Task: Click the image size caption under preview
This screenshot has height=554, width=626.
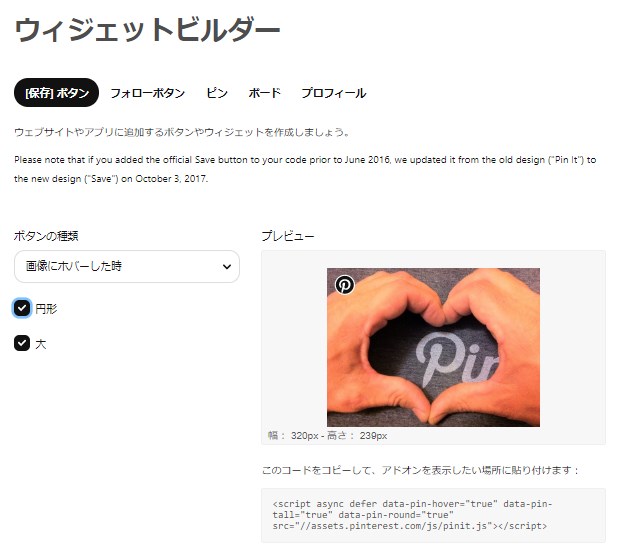Action: point(327,435)
